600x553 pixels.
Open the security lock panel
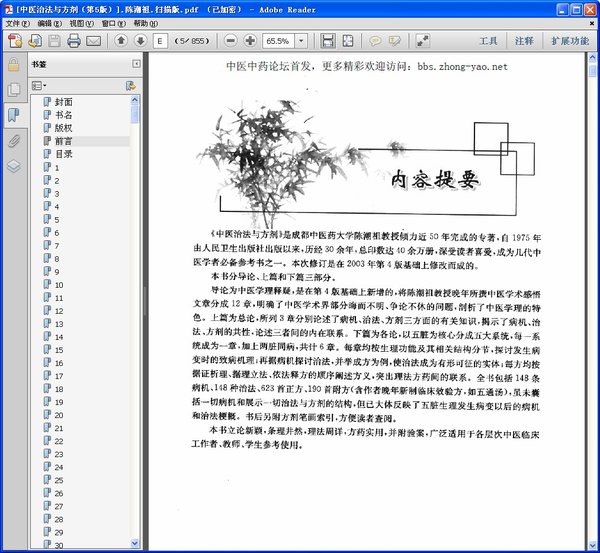click(x=13, y=65)
